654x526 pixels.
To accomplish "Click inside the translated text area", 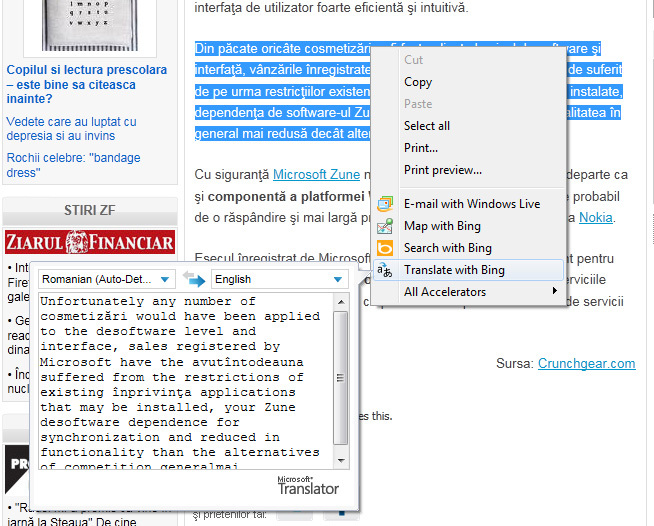I will click(186, 381).
